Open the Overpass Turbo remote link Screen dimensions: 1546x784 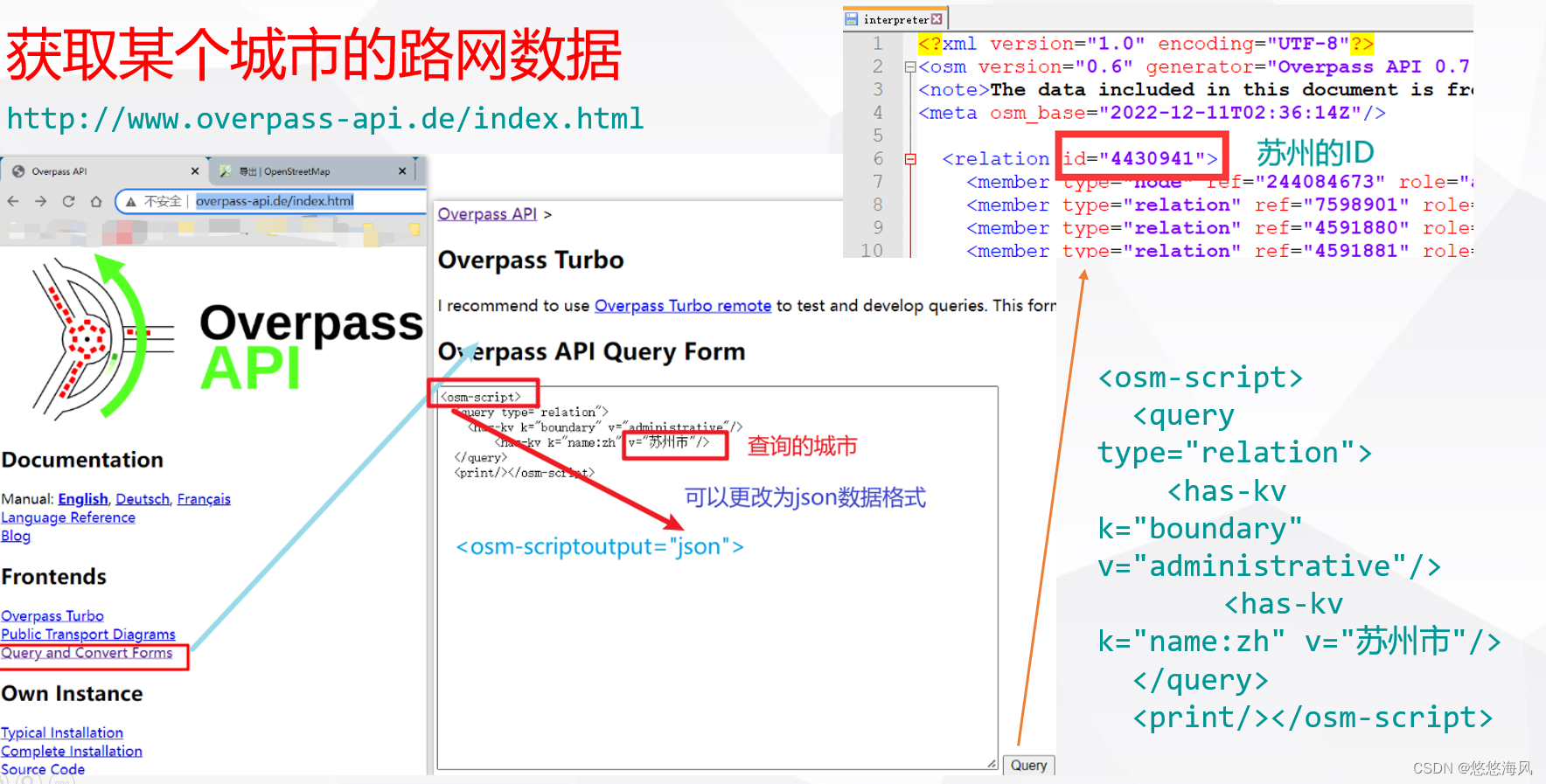click(683, 306)
